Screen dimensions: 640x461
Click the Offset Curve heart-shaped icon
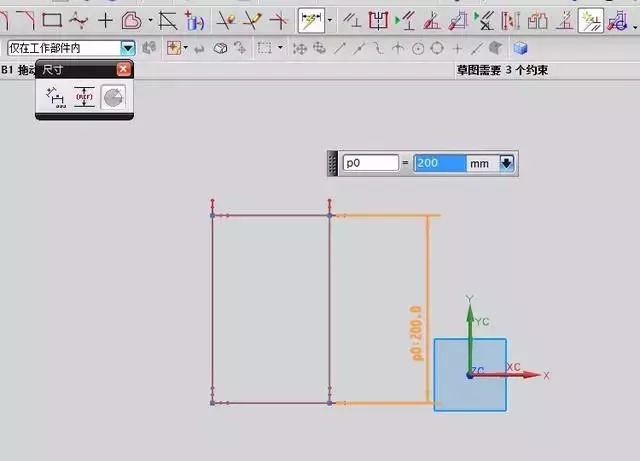tap(131, 19)
